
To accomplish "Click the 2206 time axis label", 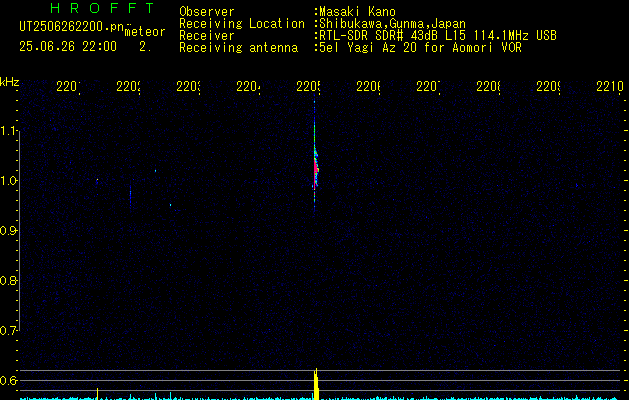I will pos(369,86).
